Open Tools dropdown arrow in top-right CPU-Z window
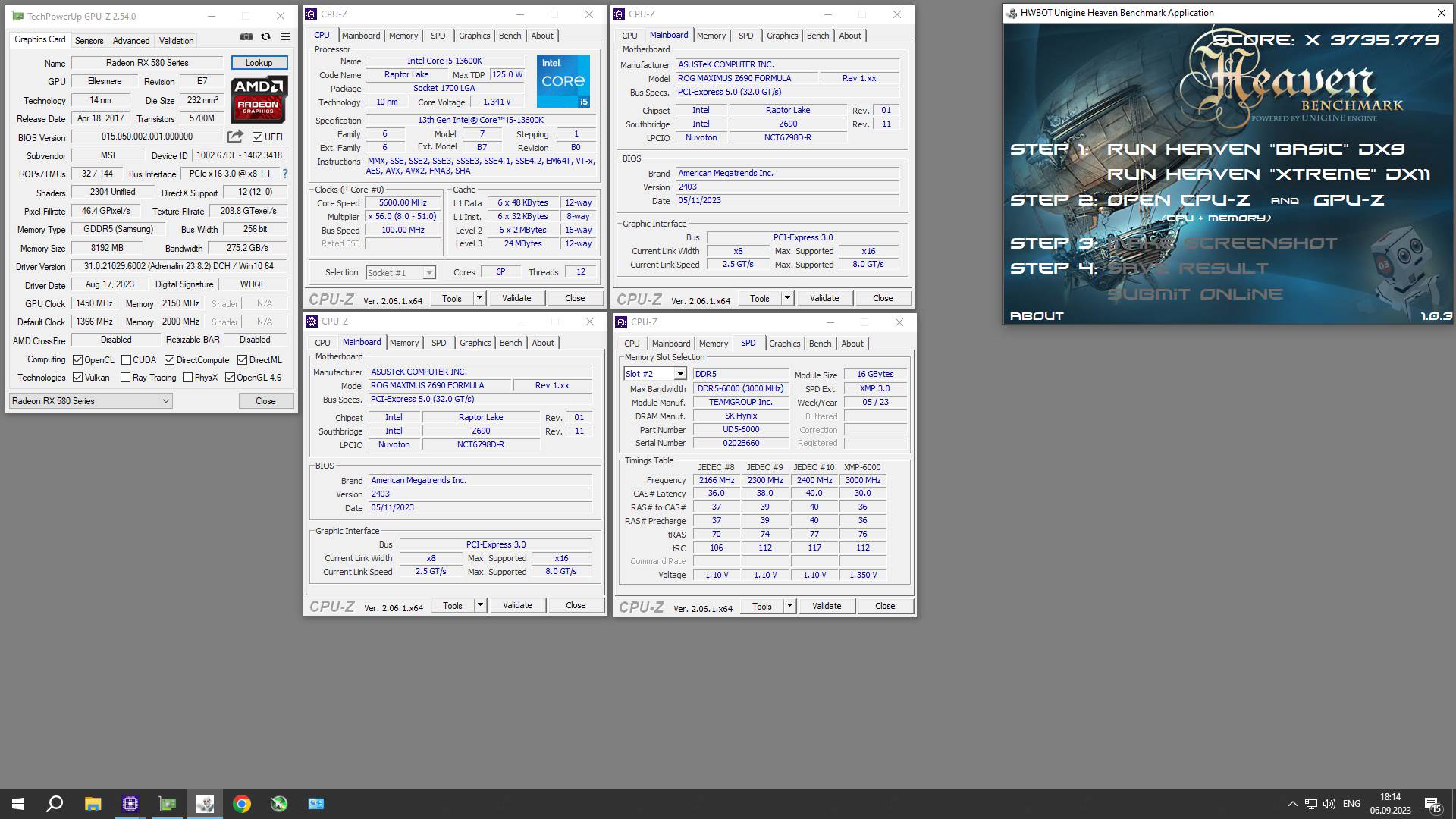This screenshot has height=819, width=1456. tap(787, 298)
